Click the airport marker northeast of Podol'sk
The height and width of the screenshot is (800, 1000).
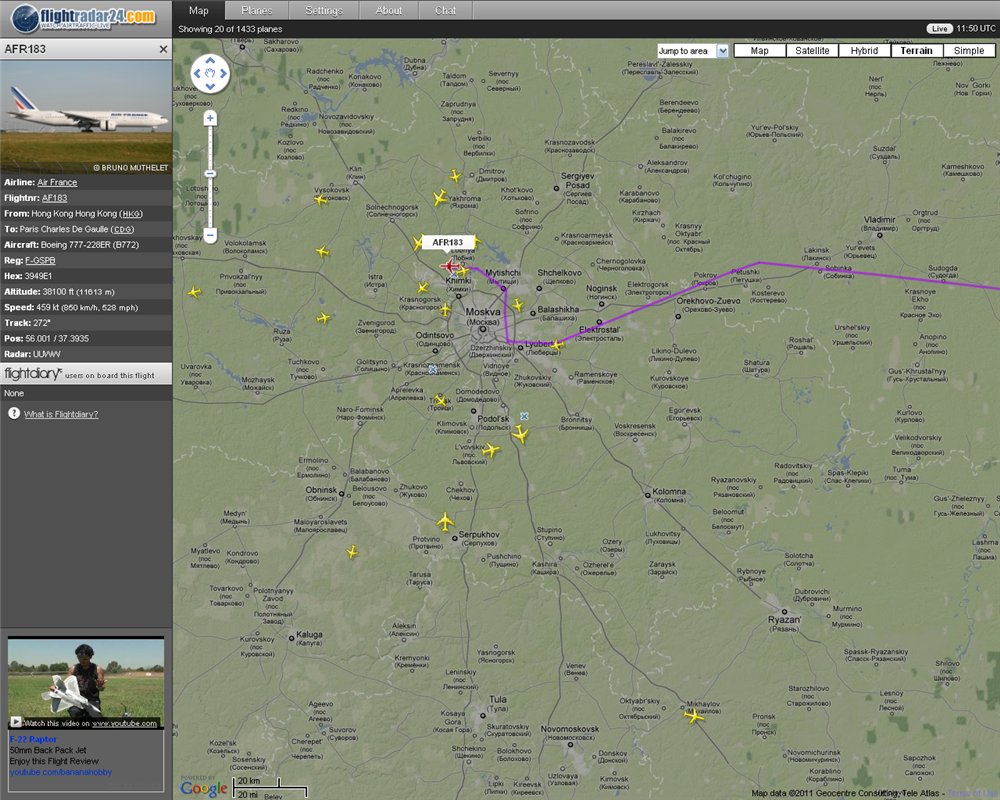524,416
